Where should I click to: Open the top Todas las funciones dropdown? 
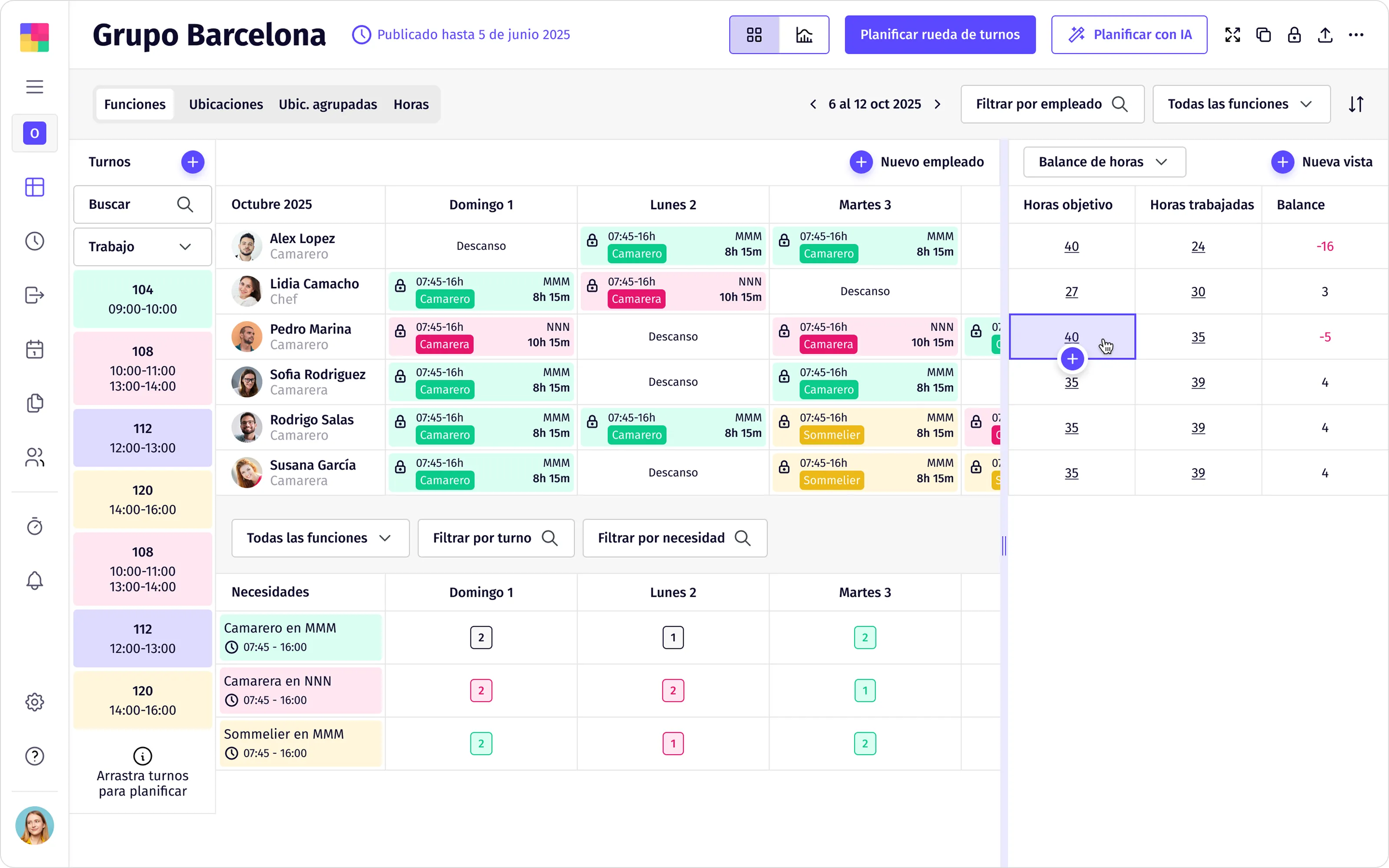1241,105
